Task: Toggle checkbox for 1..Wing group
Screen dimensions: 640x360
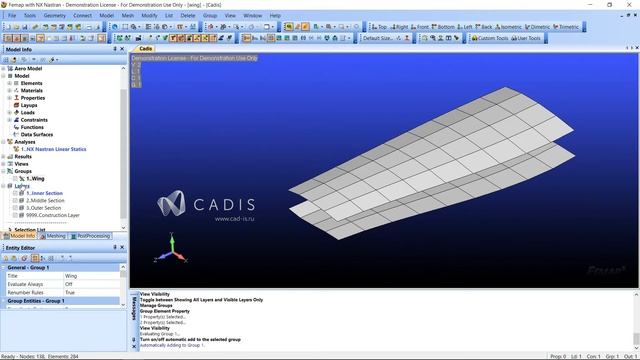Action: point(15,178)
